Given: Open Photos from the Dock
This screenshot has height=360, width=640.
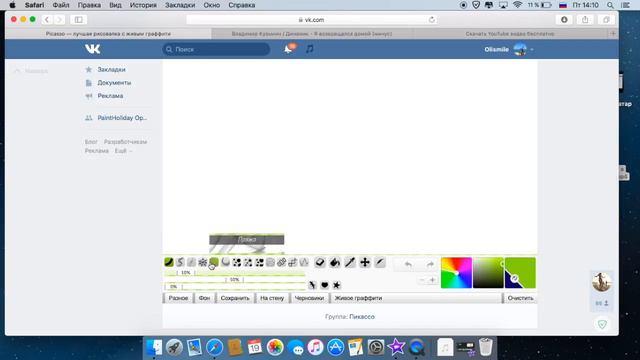Looking at the screenshot, I should [x=275, y=347].
